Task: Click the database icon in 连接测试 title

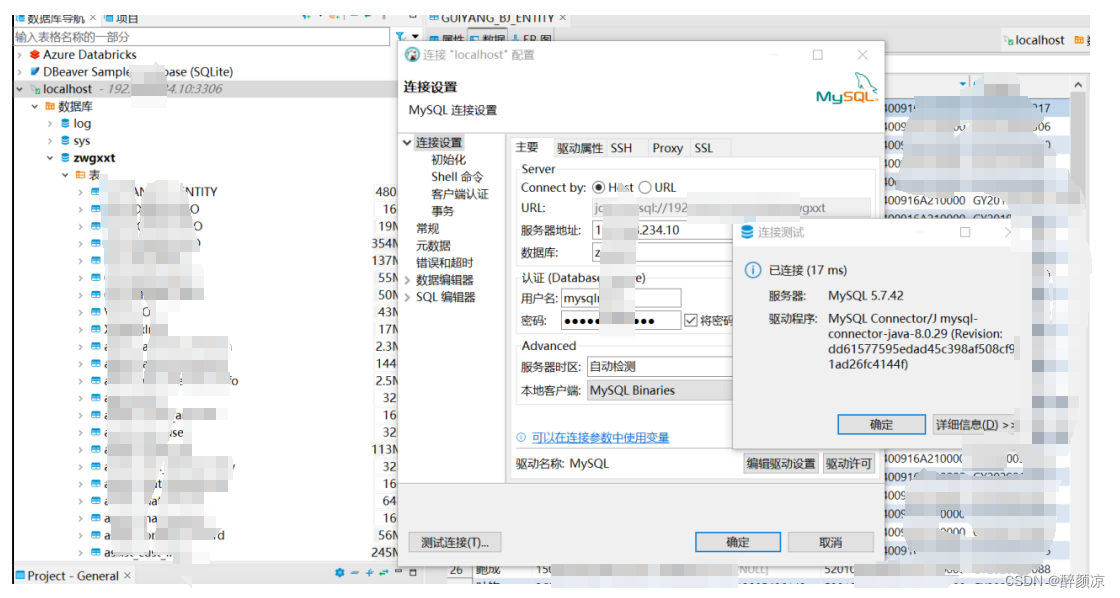Action: [x=747, y=232]
